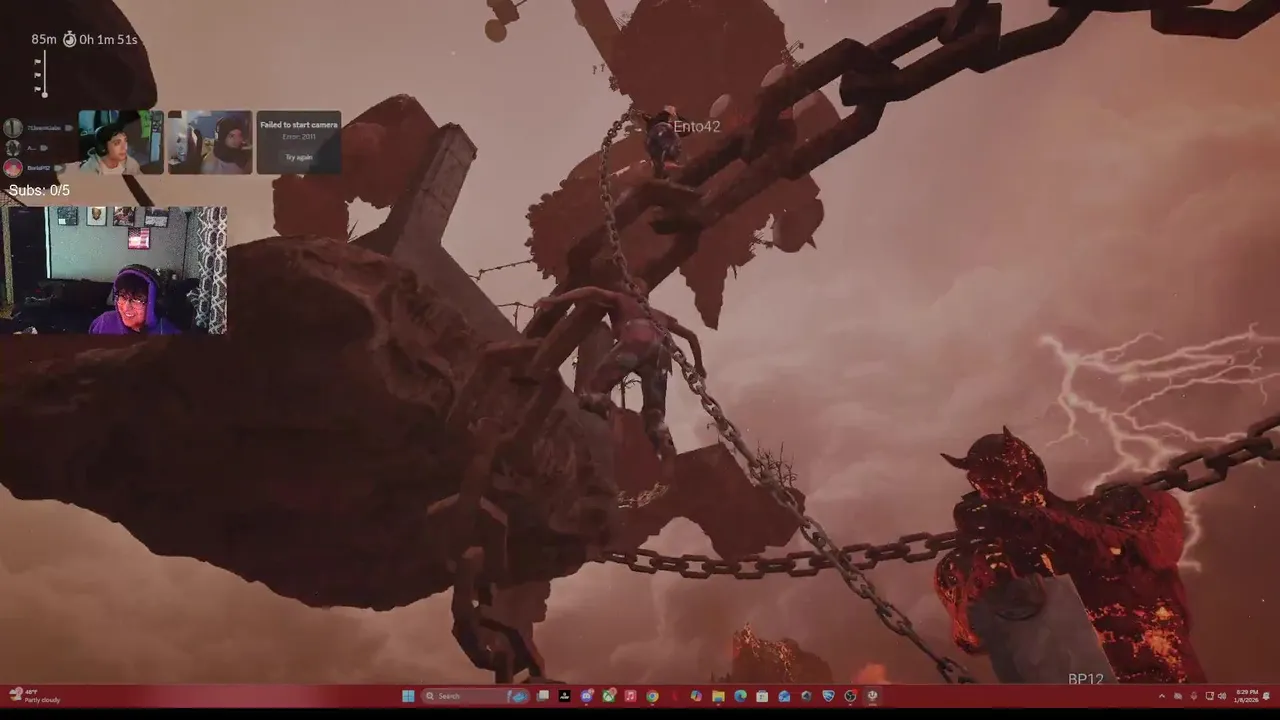Screen dimensions: 1280x720
Task: Open the Copilot taskbar icon
Action: pyautogui.click(x=696, y=696)
